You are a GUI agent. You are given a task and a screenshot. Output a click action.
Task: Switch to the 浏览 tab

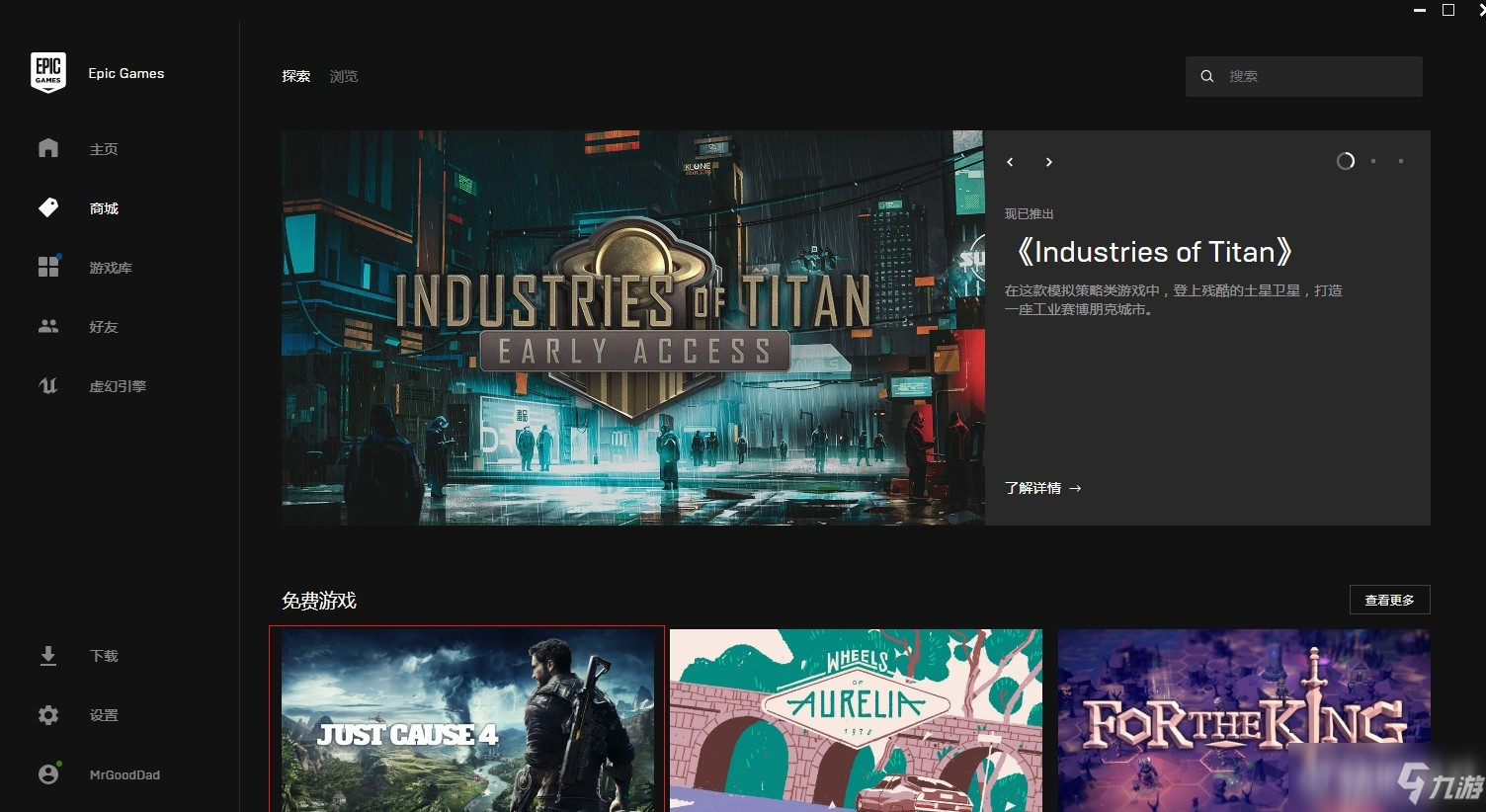coord(344,76)
